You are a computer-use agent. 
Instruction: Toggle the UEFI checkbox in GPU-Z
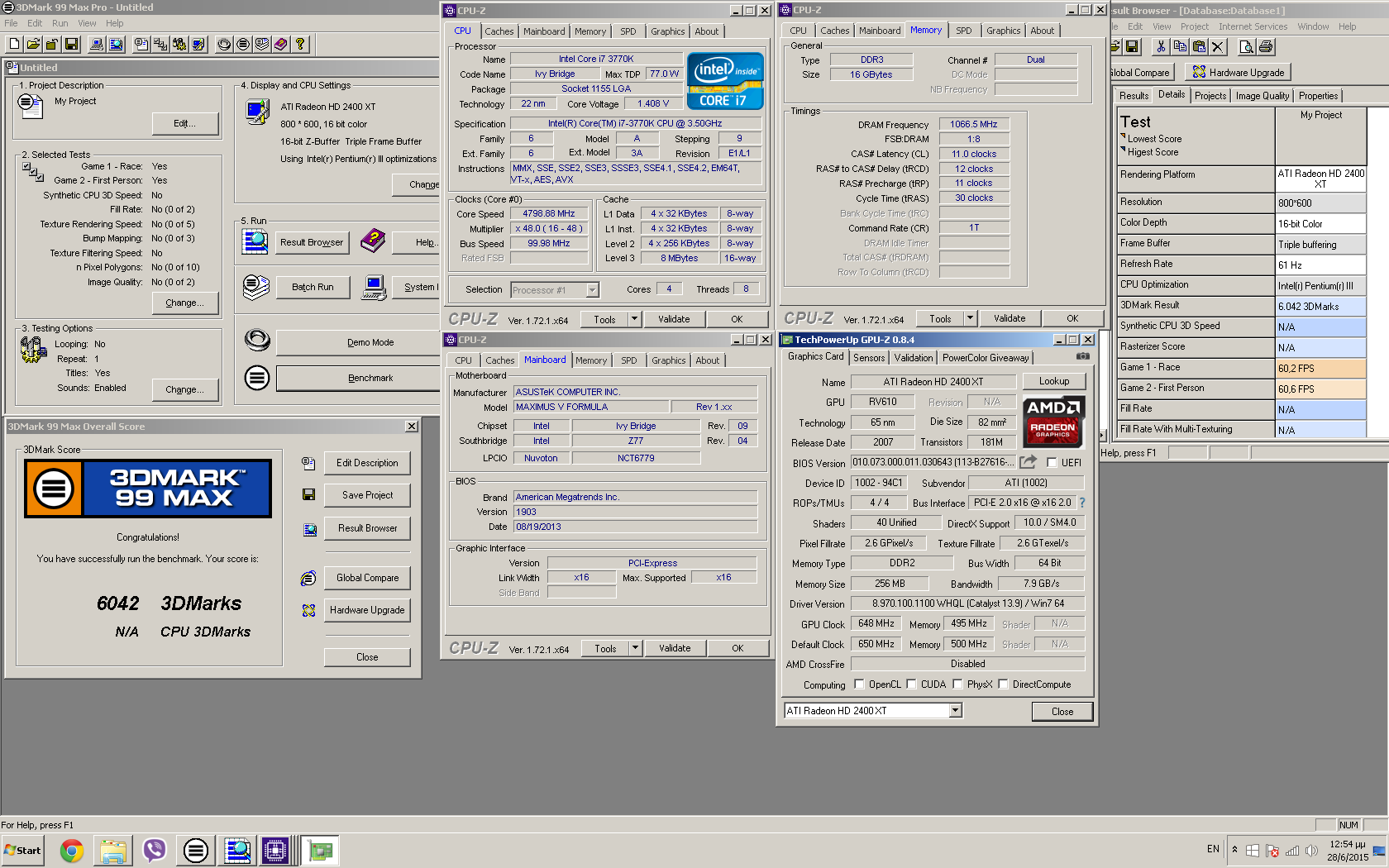coord(1052,462)
